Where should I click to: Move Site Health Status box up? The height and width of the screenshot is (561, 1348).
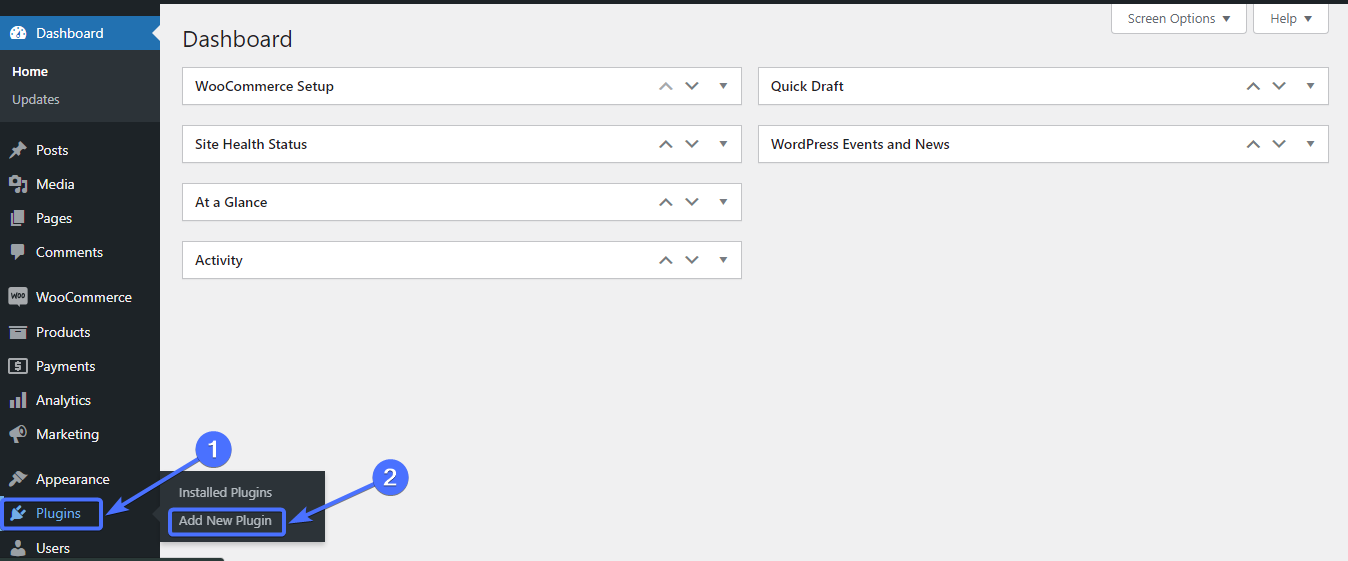666,144
